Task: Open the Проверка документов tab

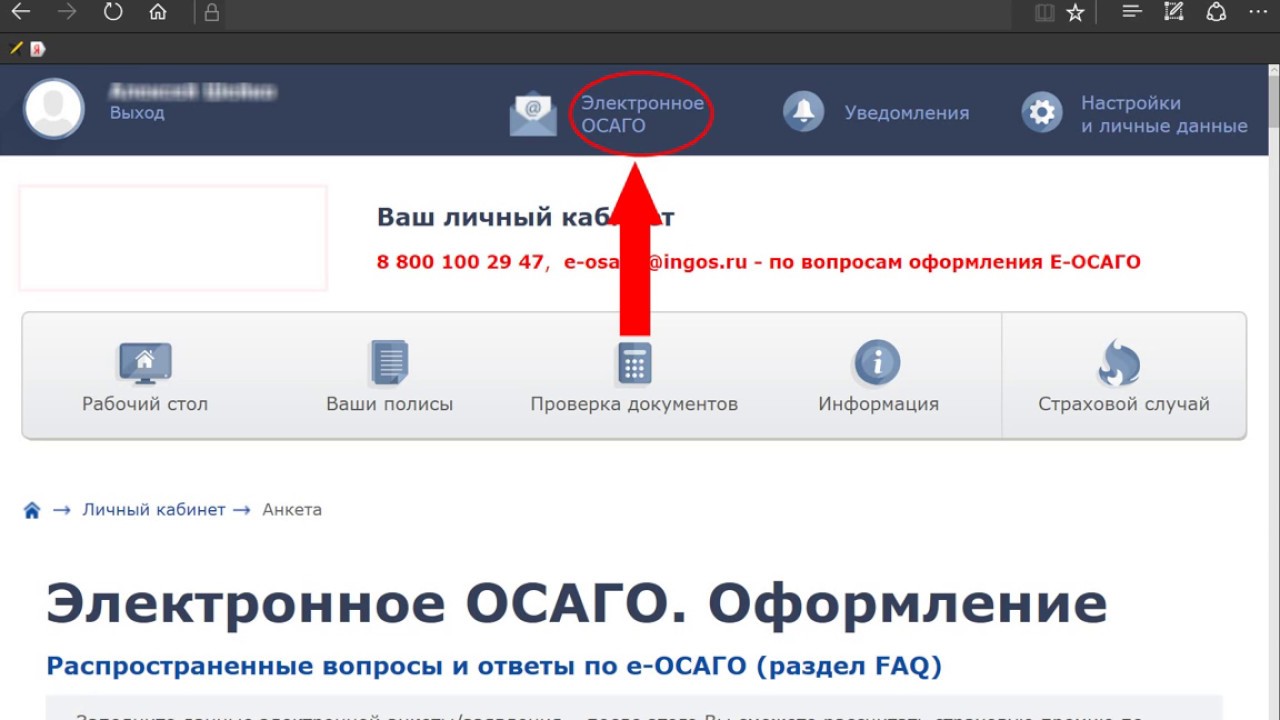Action: pos(634,376)
